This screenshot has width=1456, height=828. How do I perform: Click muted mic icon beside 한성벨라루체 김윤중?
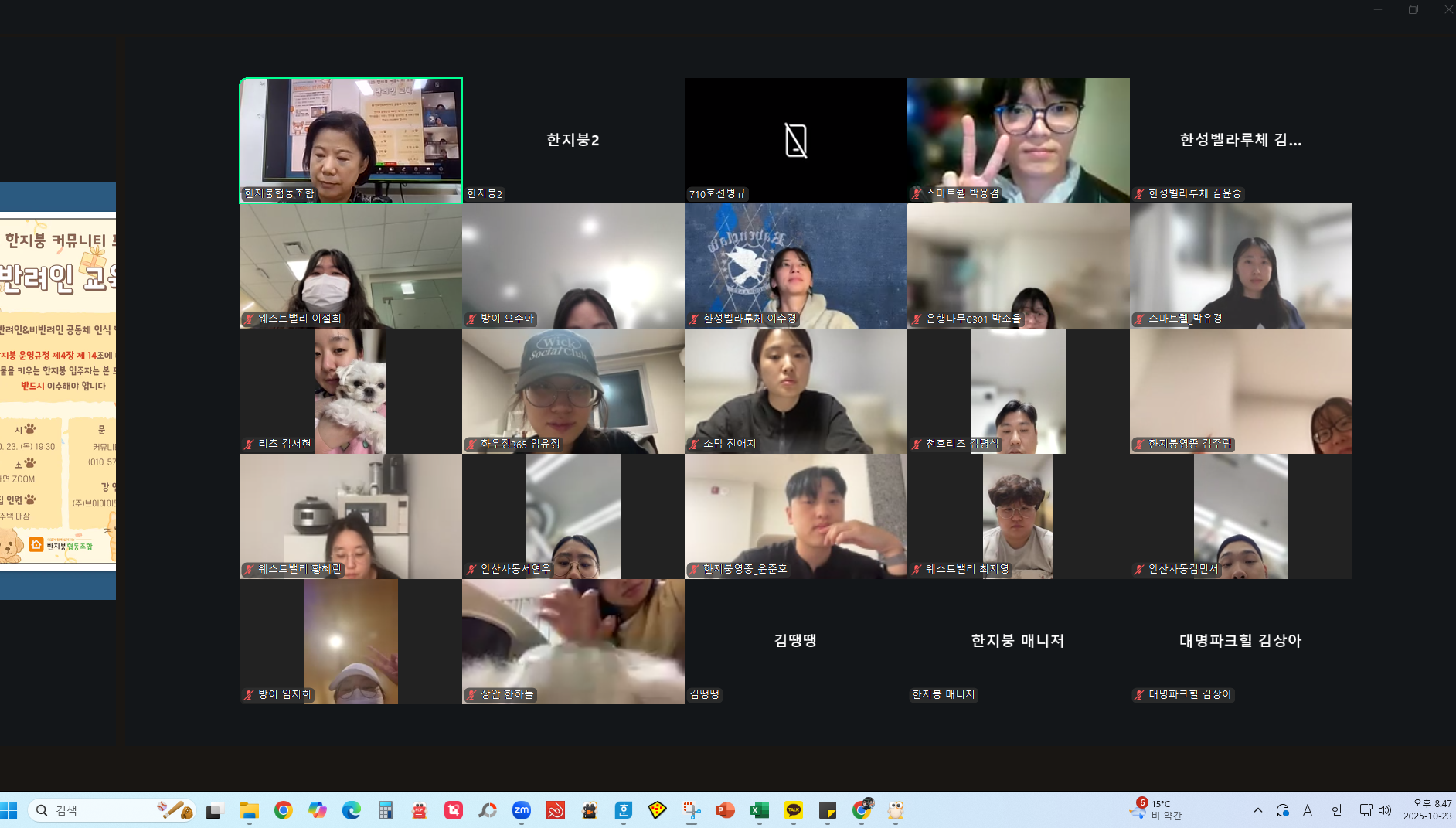click(1139, 193)
